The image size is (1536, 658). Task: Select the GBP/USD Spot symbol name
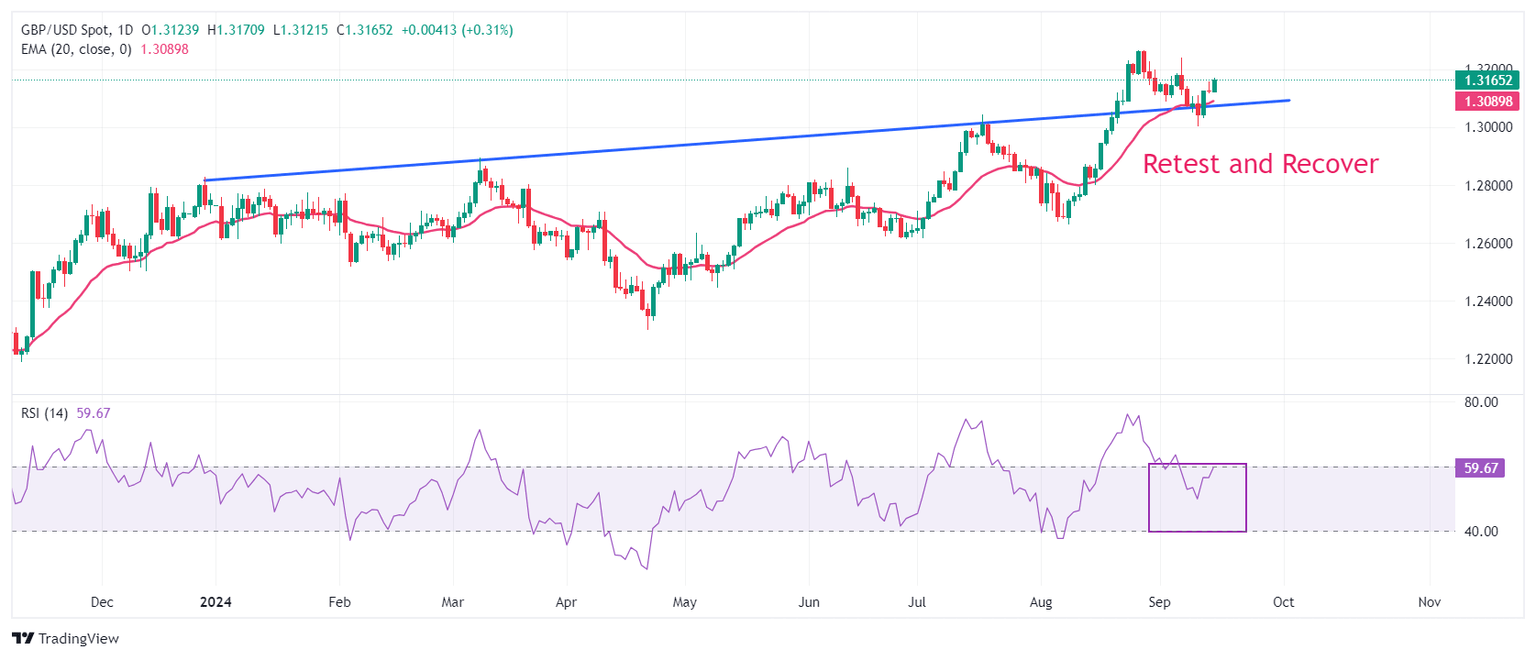[63, 30]
